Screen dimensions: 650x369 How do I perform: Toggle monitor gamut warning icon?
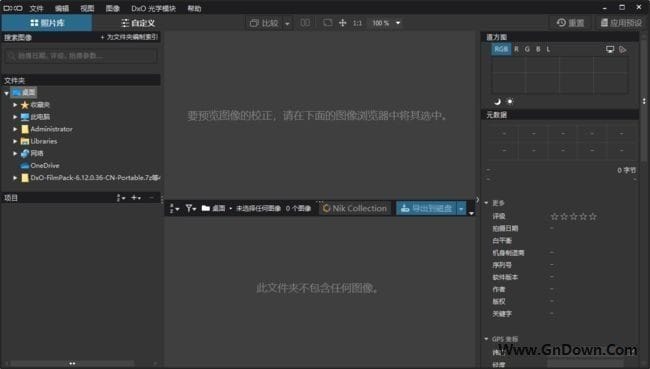(x=610, y=49)
